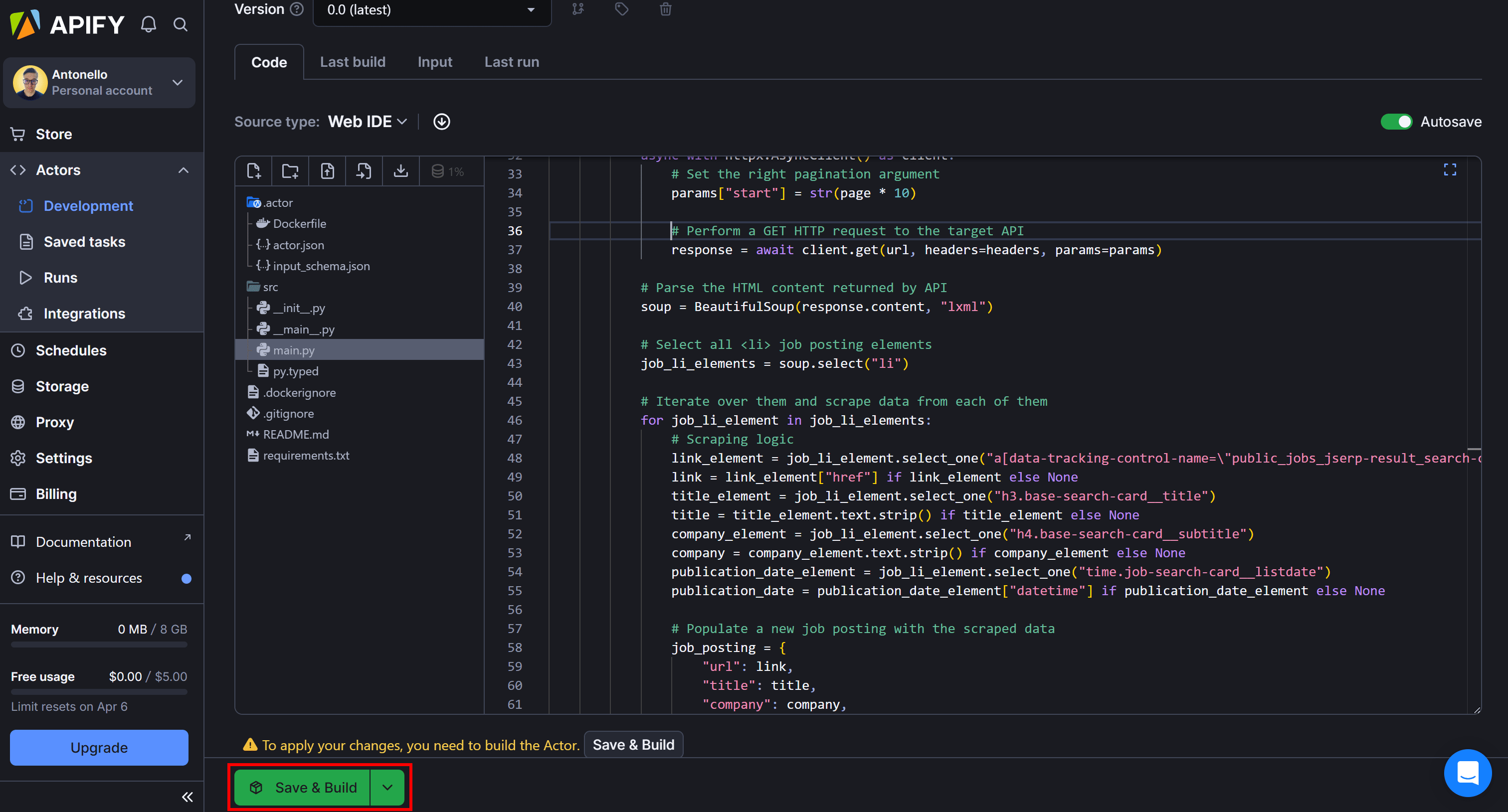Click the Upgrade button
This screenshot has width=1508, height=812.
pyautogui.click(x=98, y=747)
